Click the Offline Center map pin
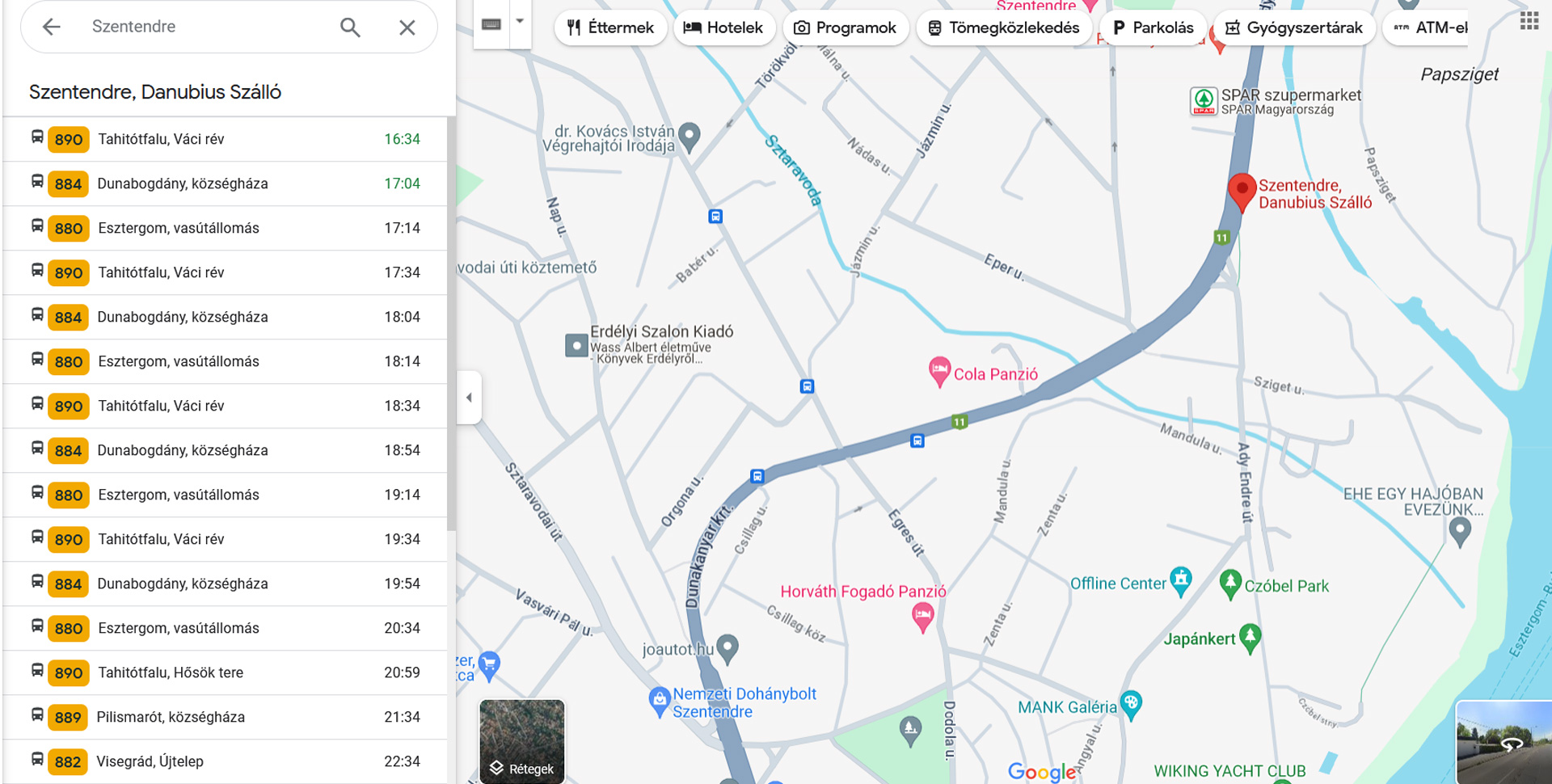 pos(1181,581)
